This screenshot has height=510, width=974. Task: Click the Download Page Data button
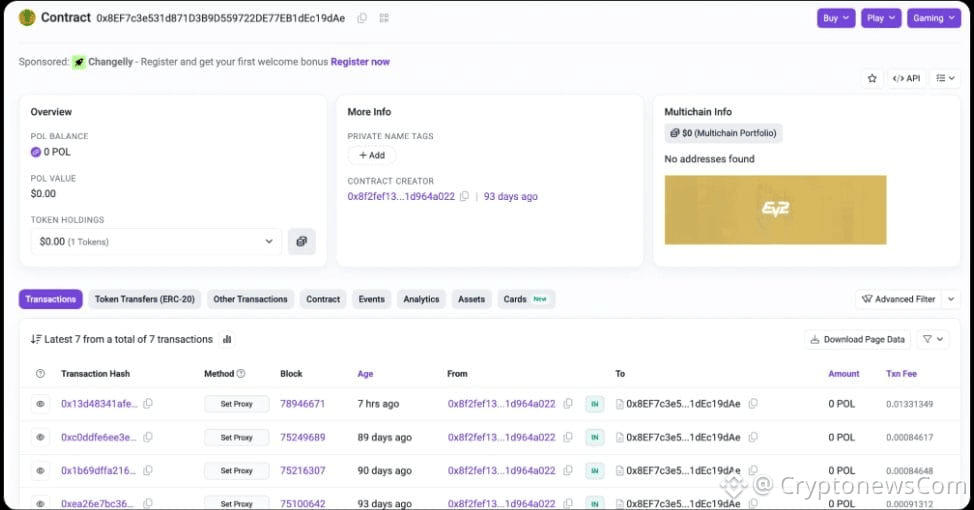857,340
